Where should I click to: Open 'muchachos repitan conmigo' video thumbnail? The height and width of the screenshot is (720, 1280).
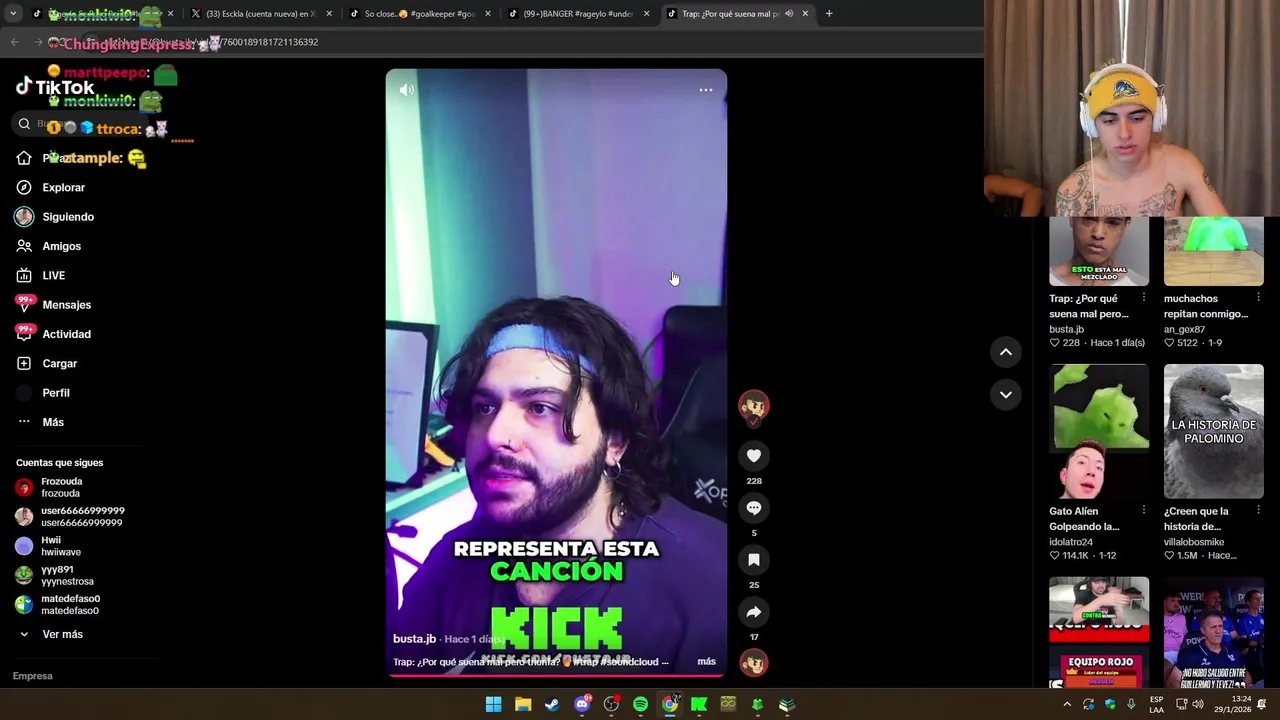[x=1214, y=251]
